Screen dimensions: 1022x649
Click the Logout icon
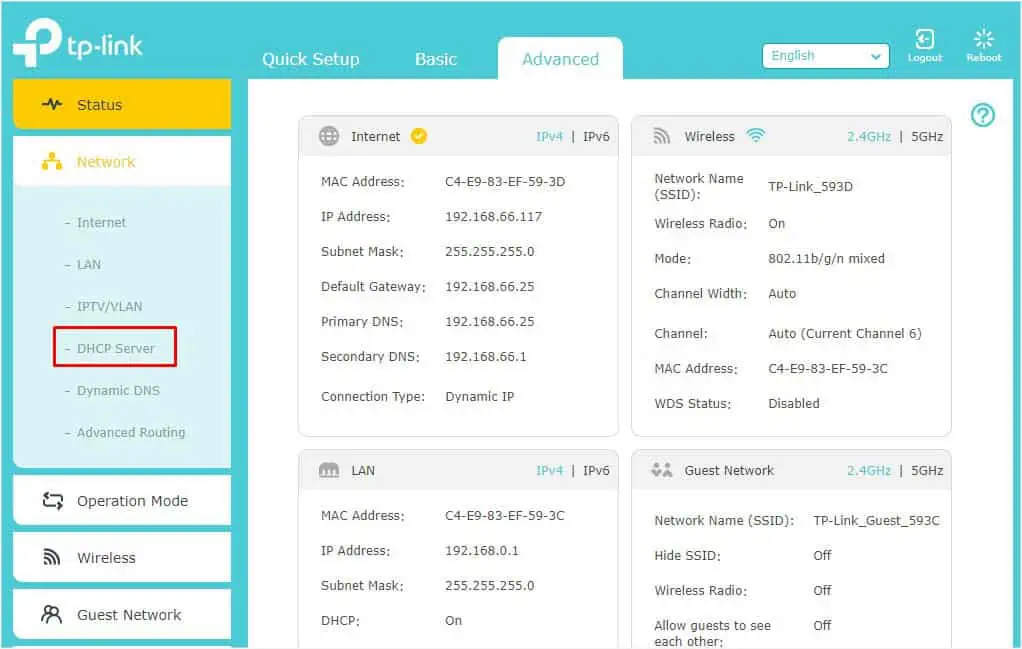pyautogui.click(x=924, y=41)
